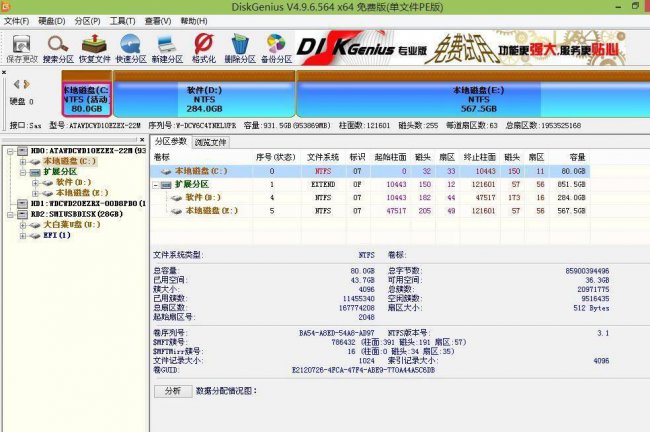Image resolution: width=650 pixels, height=432 pixels.
Task: Open the 文件(F) menu
Action: click(17, 21)
